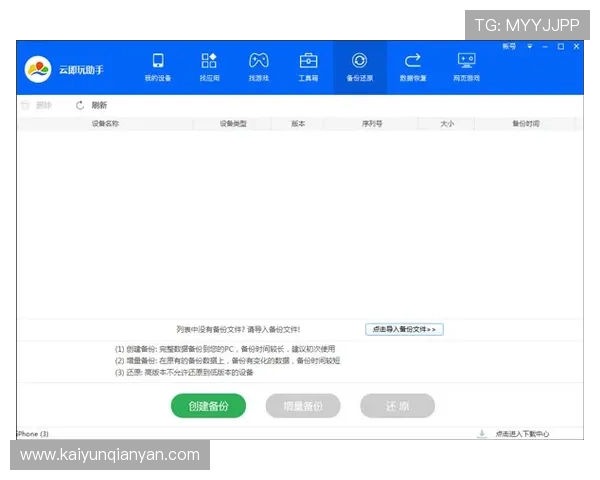Close the assistant window
Viewport: 600px width, 480px height.
click(x=576, y=46)
